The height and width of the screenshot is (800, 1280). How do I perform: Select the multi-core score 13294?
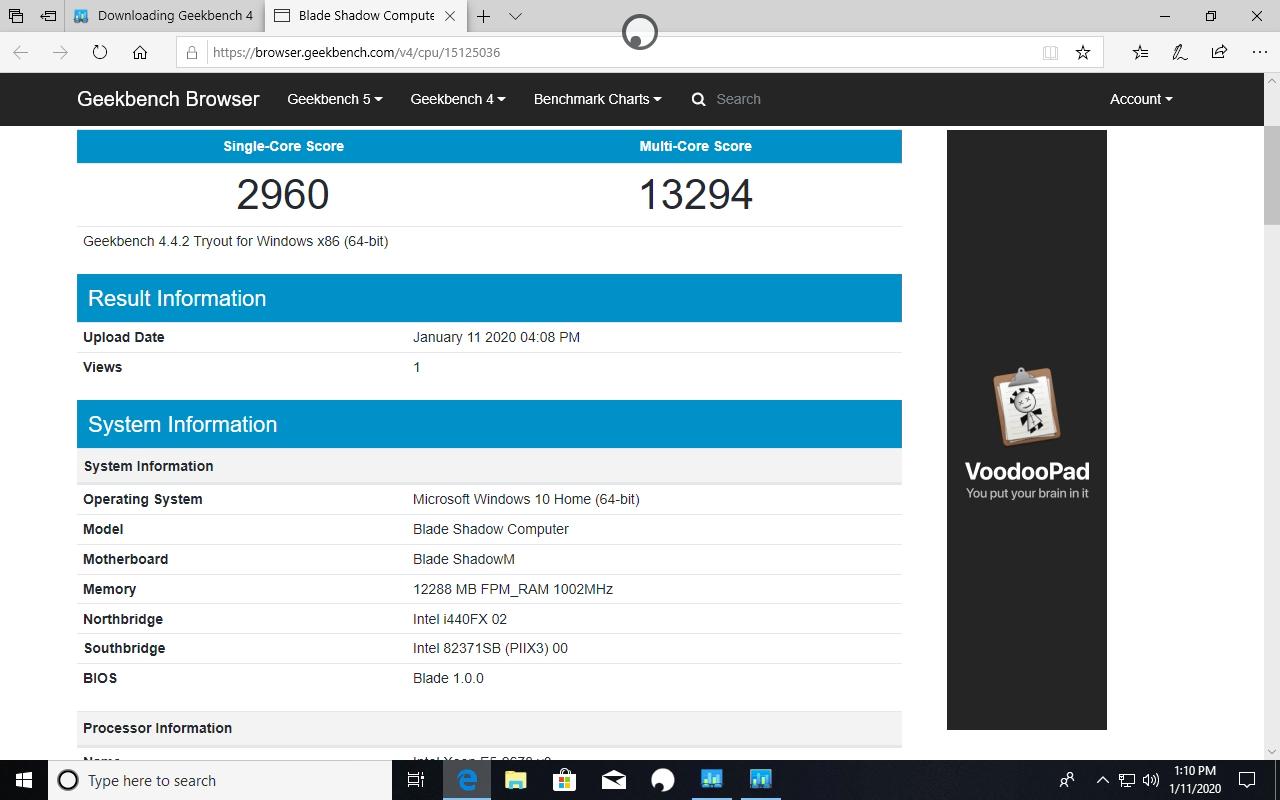click(x=696, y=194)
